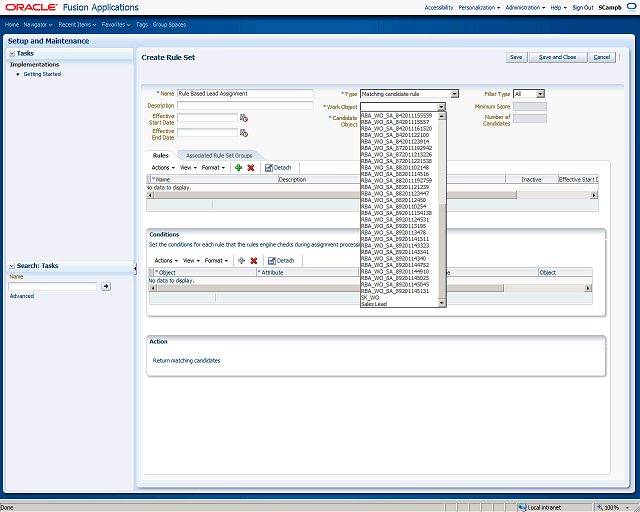Viewport: 640px width, 512px height.
Task: Open the Conditions Actions menu
Action: pos(166,260)
